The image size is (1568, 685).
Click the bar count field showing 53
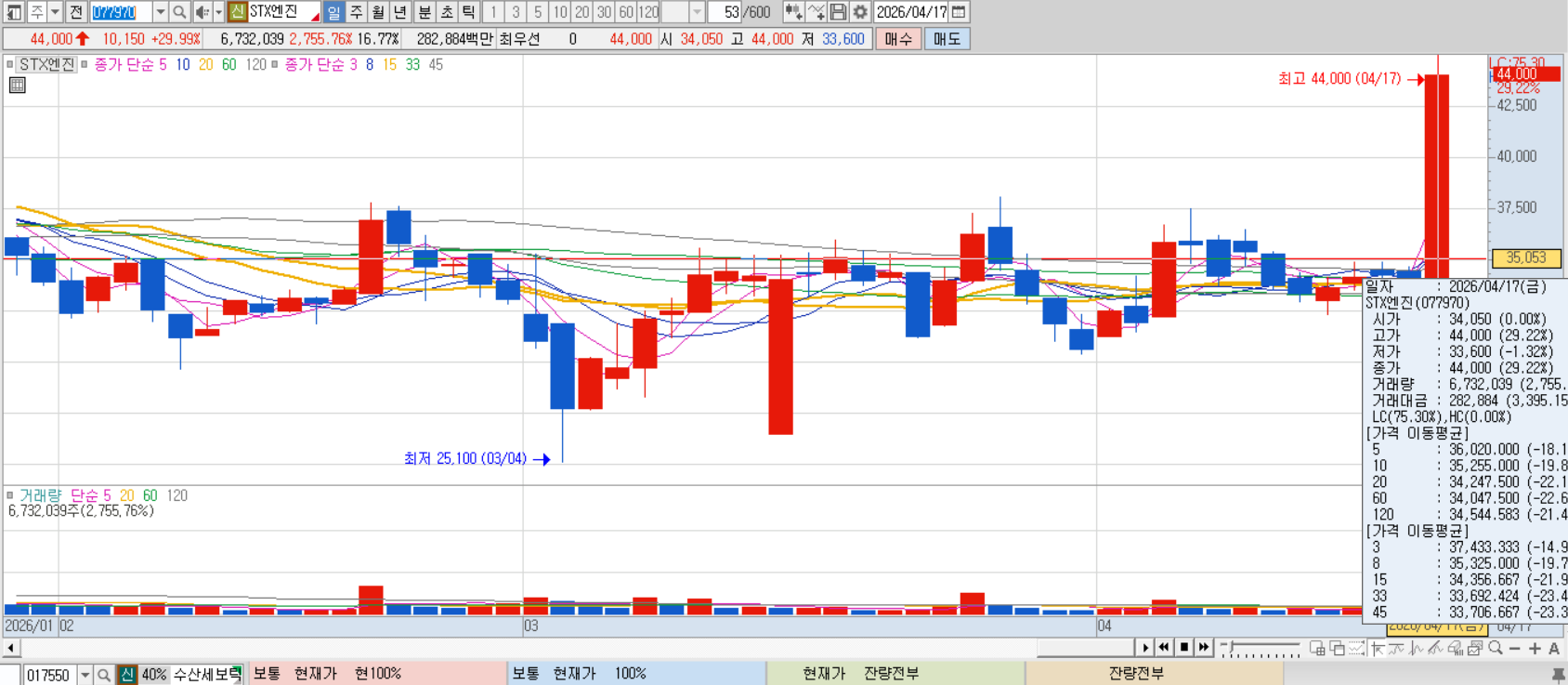pos(725,12)
